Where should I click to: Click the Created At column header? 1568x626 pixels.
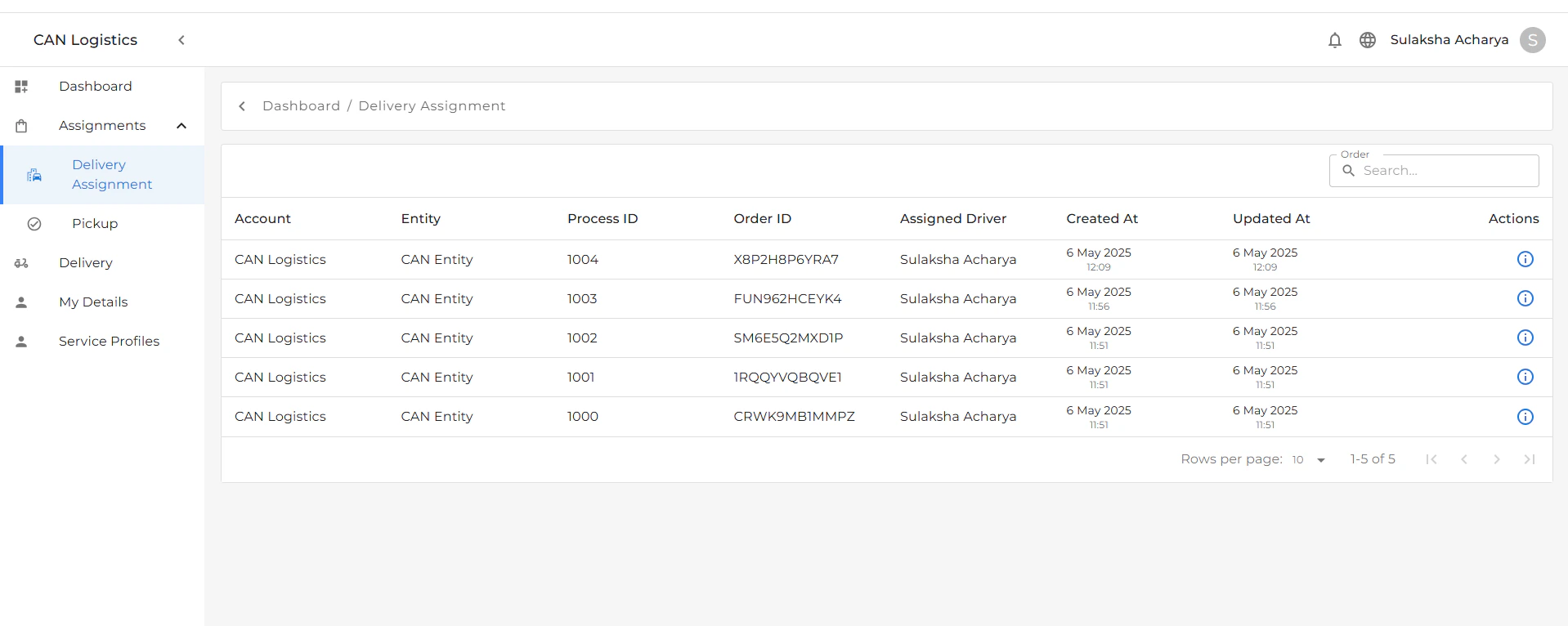[1102, 219]
